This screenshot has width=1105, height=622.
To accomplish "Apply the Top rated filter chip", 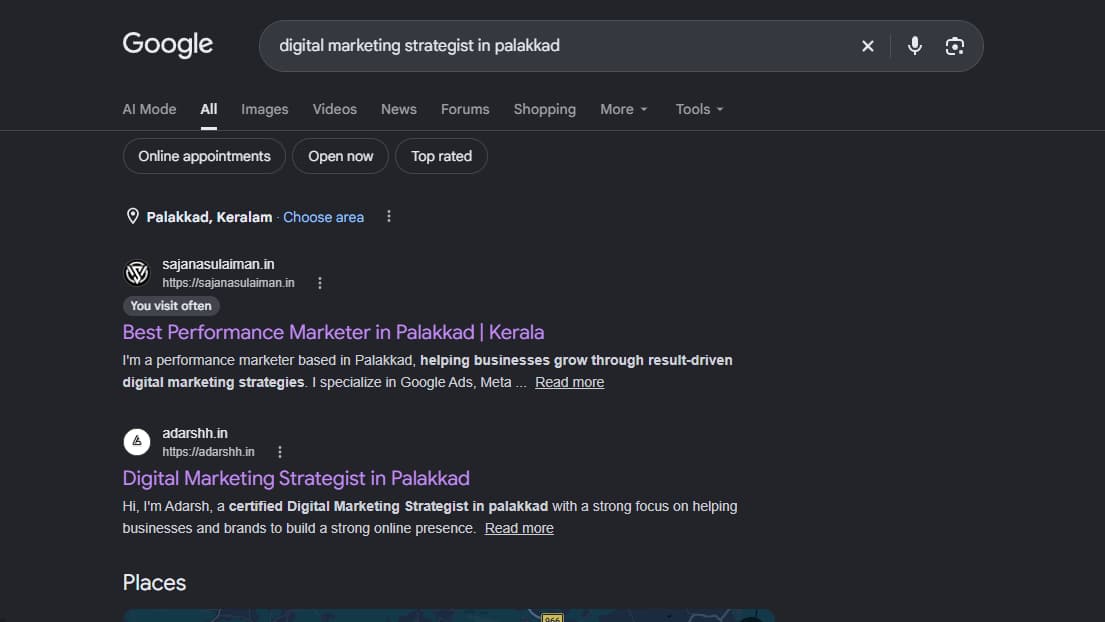I will coord(441,156).
